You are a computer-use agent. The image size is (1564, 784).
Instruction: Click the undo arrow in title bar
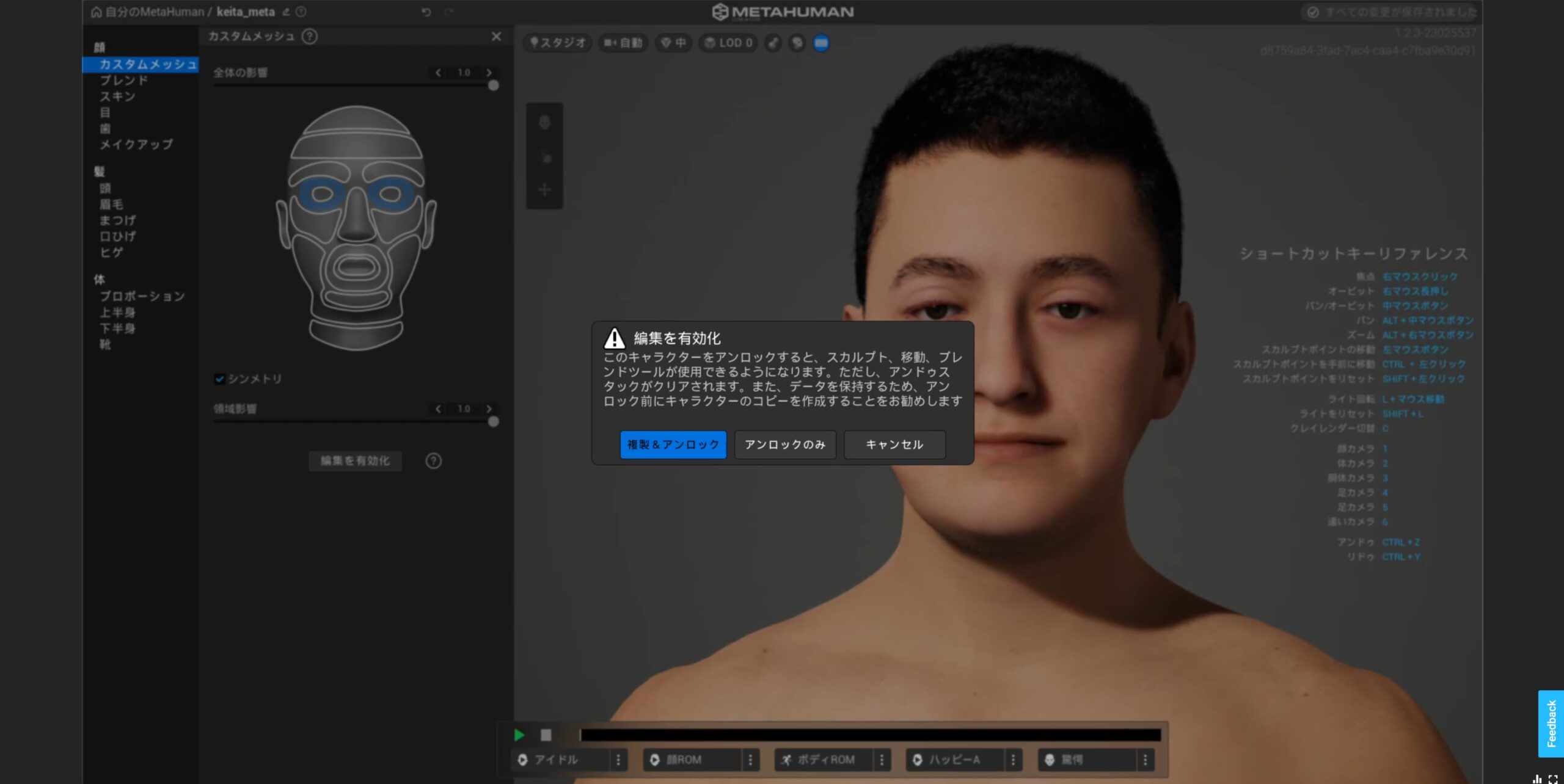pos(426,12)
